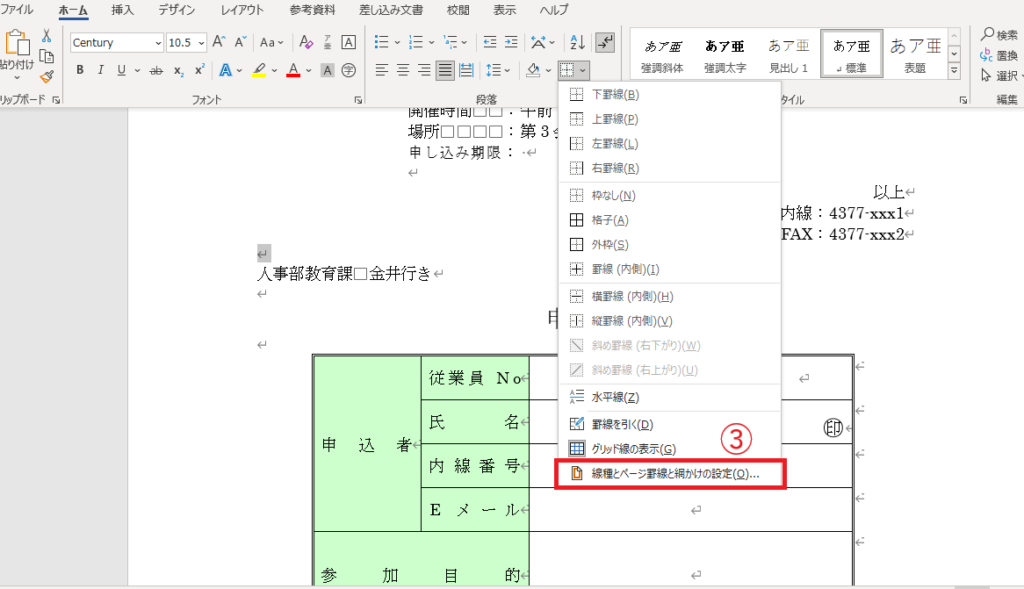Select 線種とページ罫線と網かけの設定(O) menu item
This screenshot has height=589, width=1024.
[x=670, y=473]
